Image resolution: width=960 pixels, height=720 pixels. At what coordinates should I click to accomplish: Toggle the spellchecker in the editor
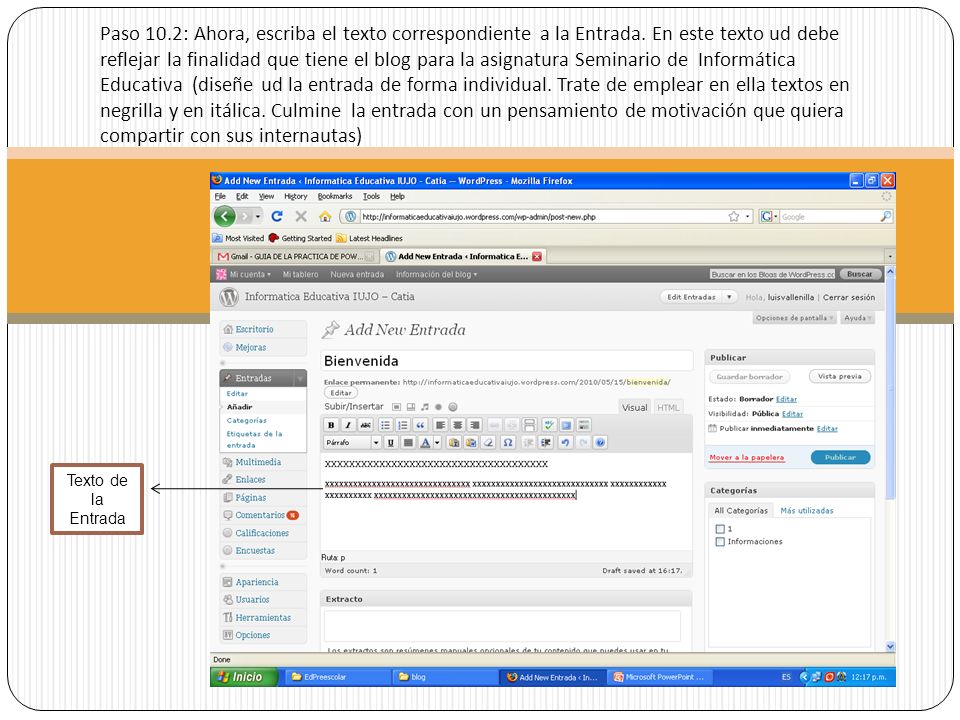549,425
